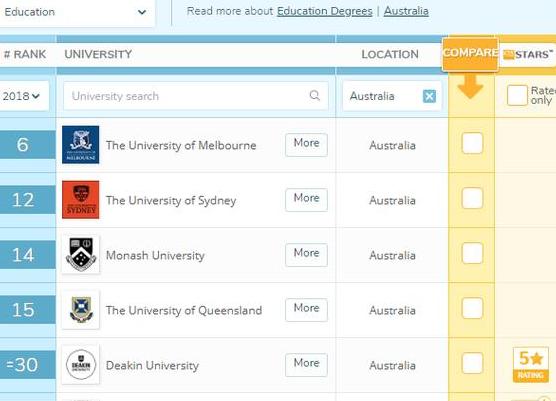The height and width of the screenshot is (401, 556).
Task: Click rank number 6 cell
Action: coord(28,145)
